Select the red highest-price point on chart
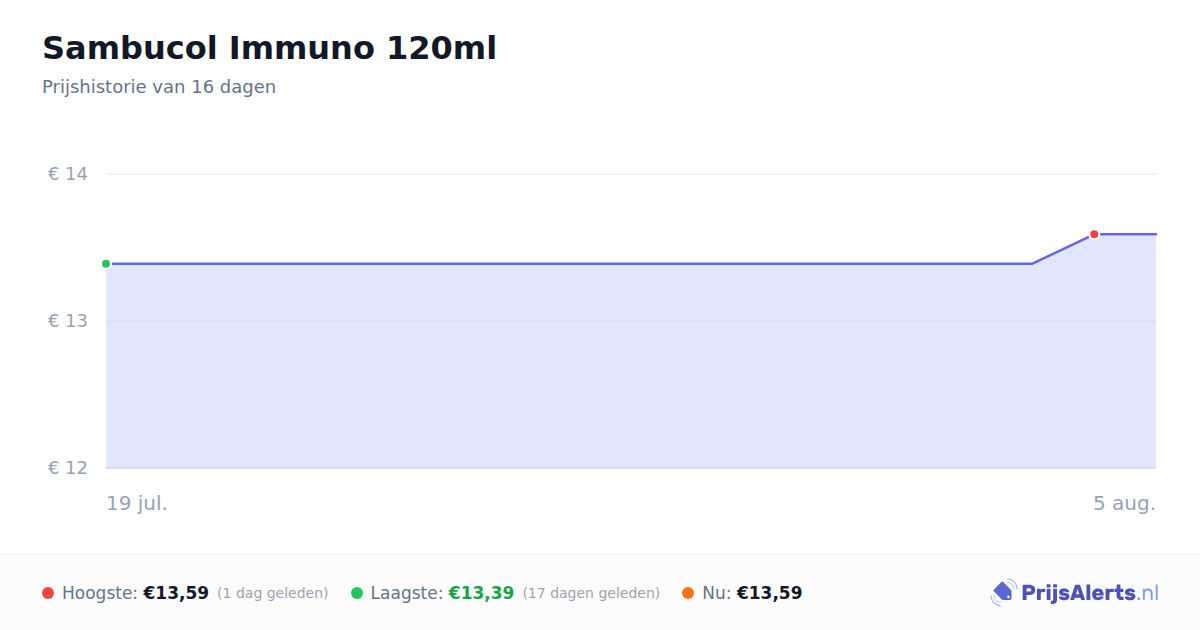Viewport: 1200px width, 630px height. [x=1094, y=234]
